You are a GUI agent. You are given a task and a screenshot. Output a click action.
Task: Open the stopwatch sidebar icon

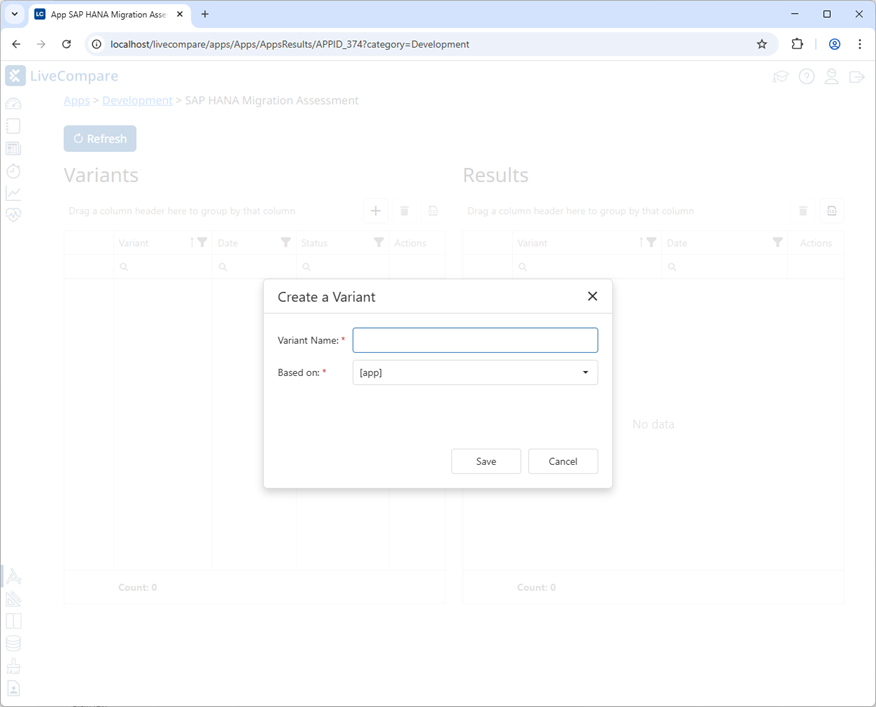coord(13,170)
